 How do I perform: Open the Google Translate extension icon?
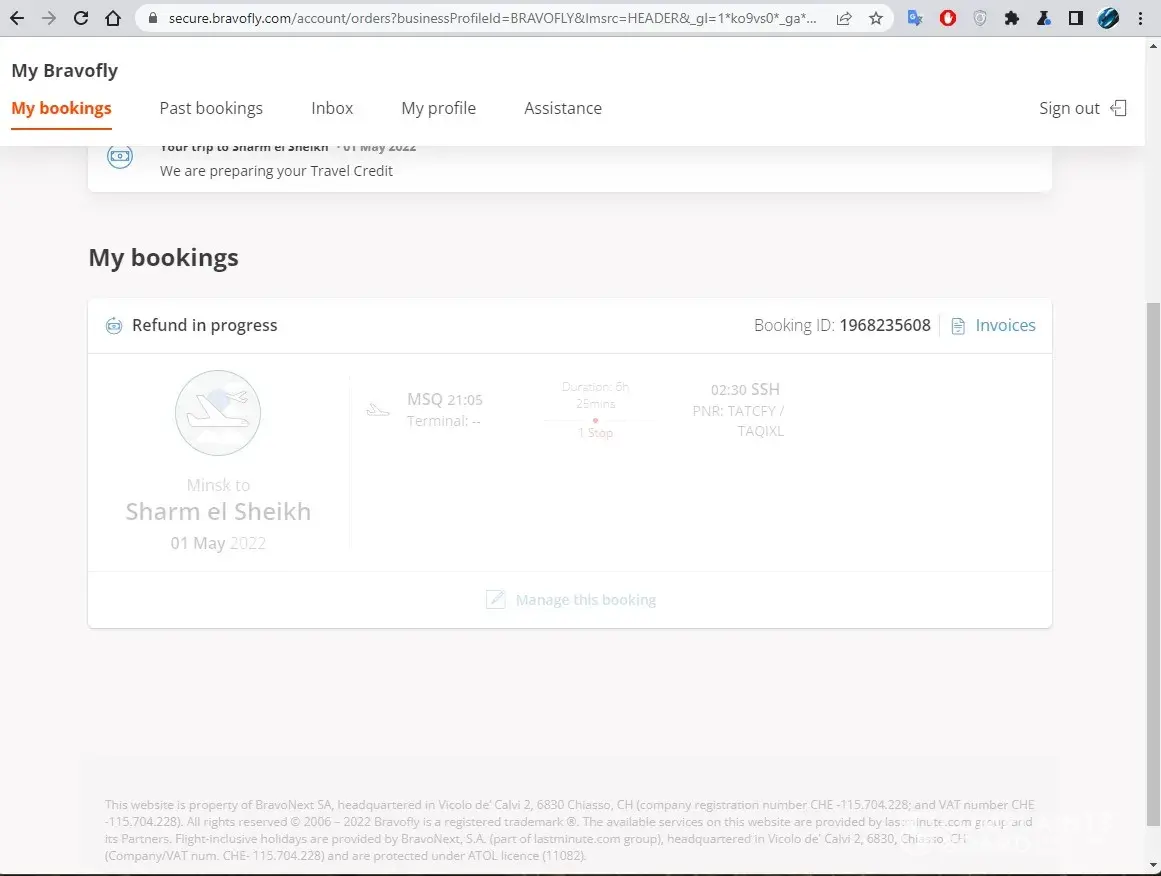915,19
